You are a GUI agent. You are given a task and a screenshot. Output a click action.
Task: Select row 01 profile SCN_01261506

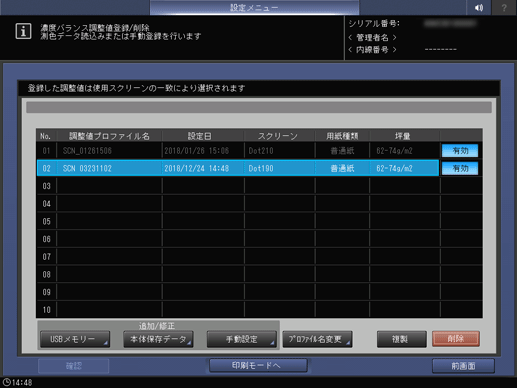pos(237,151)
